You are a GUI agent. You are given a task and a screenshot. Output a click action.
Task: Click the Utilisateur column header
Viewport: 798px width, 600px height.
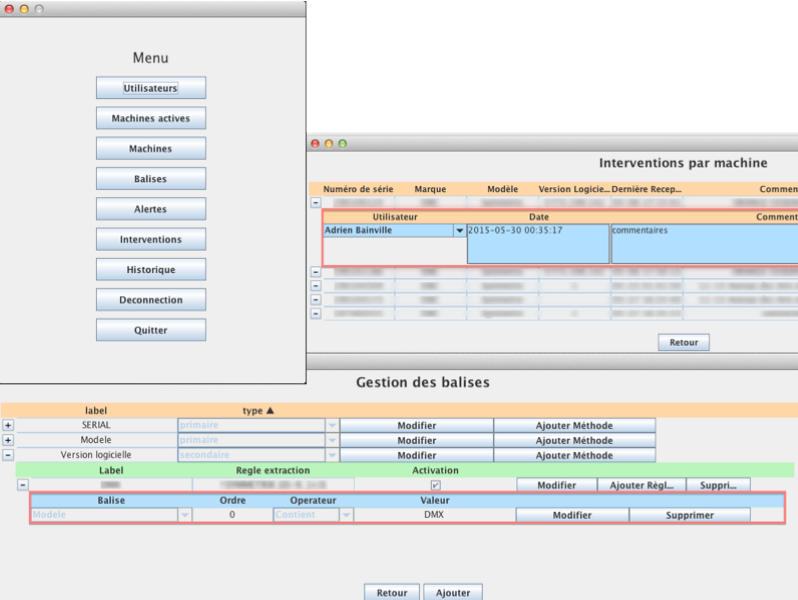pyautogui.click(x=395, y=217)
